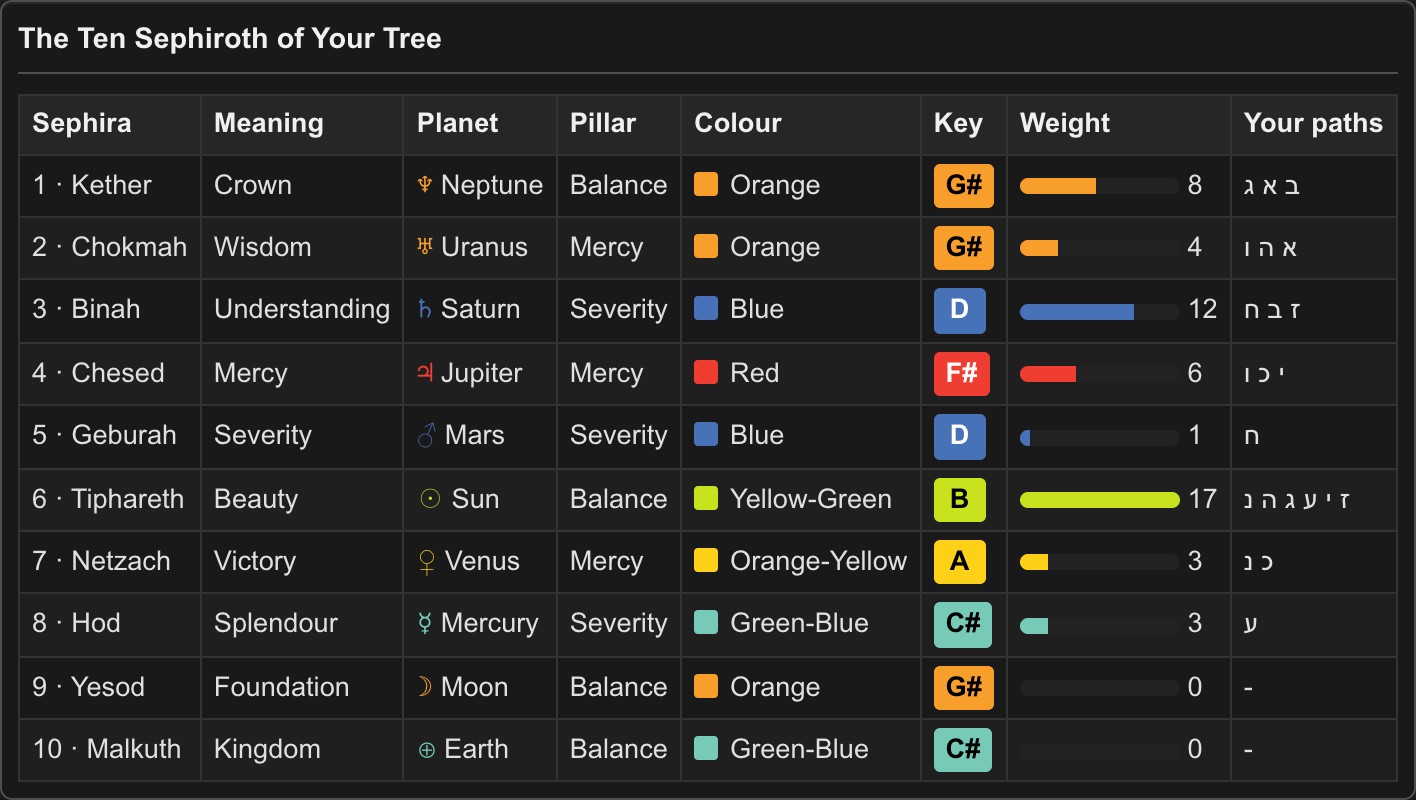The width and height of the screenshot is (1416, 800).
Task: Click the Your paths column header
Action: 1314,125
